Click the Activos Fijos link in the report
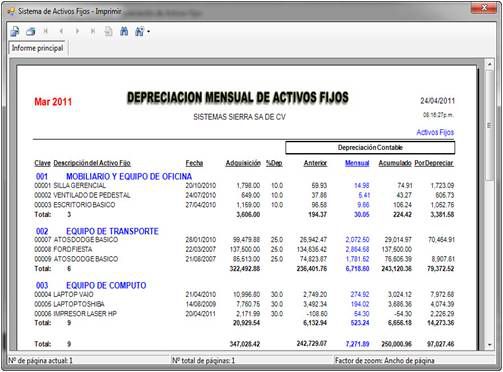The image size is (503, 372). (x=435, y=132)
